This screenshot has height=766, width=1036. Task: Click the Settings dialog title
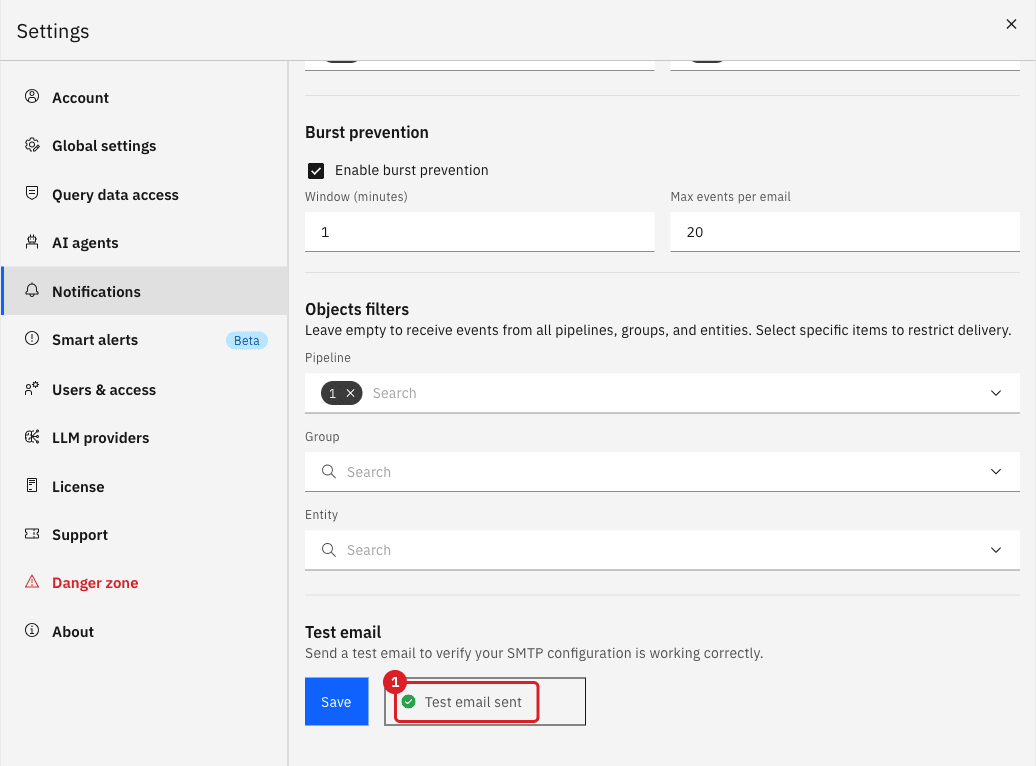click(53, 31)
